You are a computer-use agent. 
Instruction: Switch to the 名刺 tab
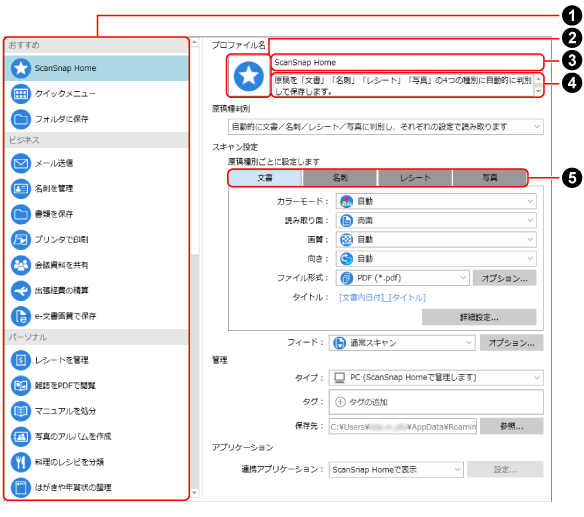(x=340, y=178)
